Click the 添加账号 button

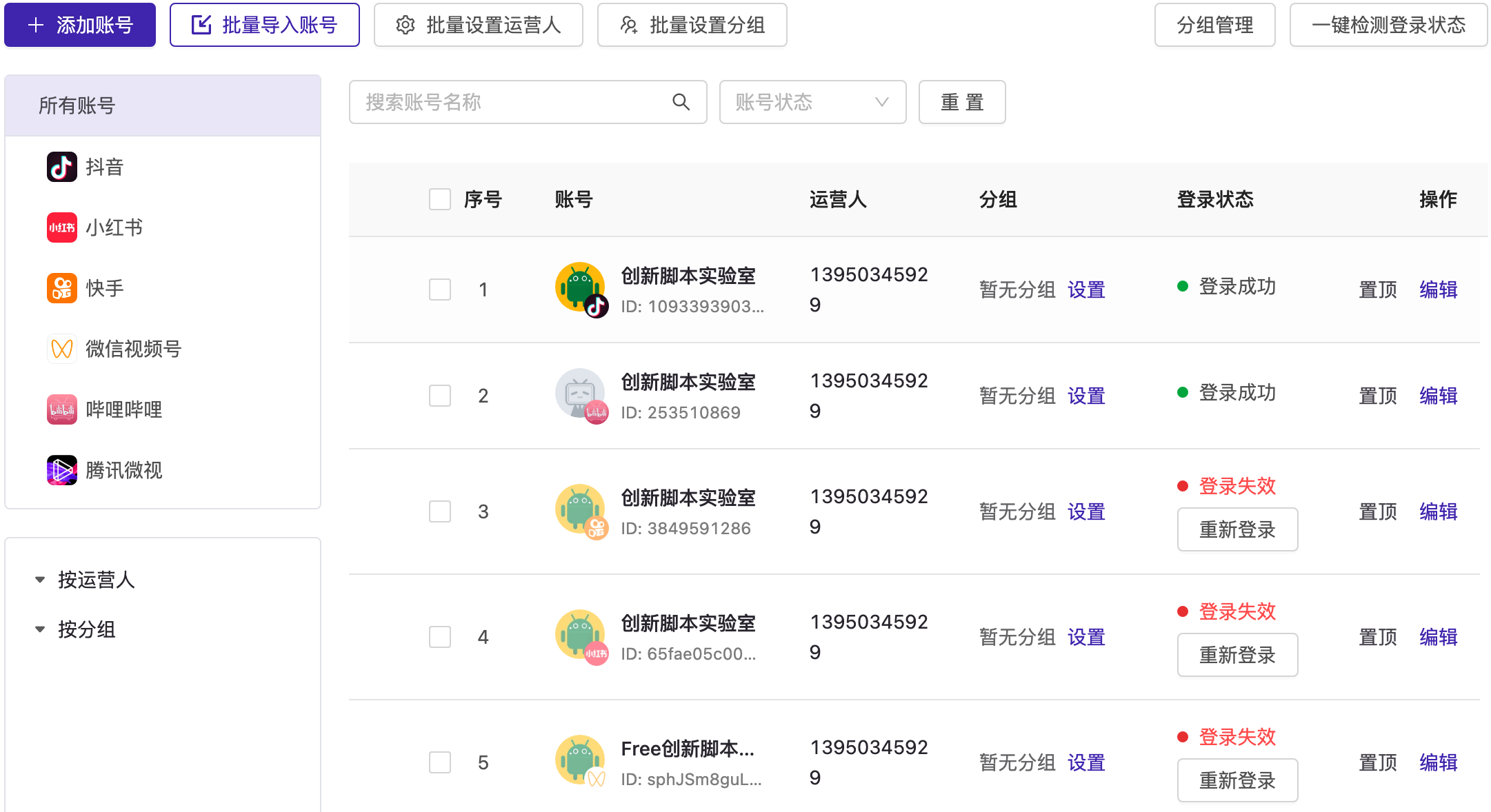coord(80,26)
